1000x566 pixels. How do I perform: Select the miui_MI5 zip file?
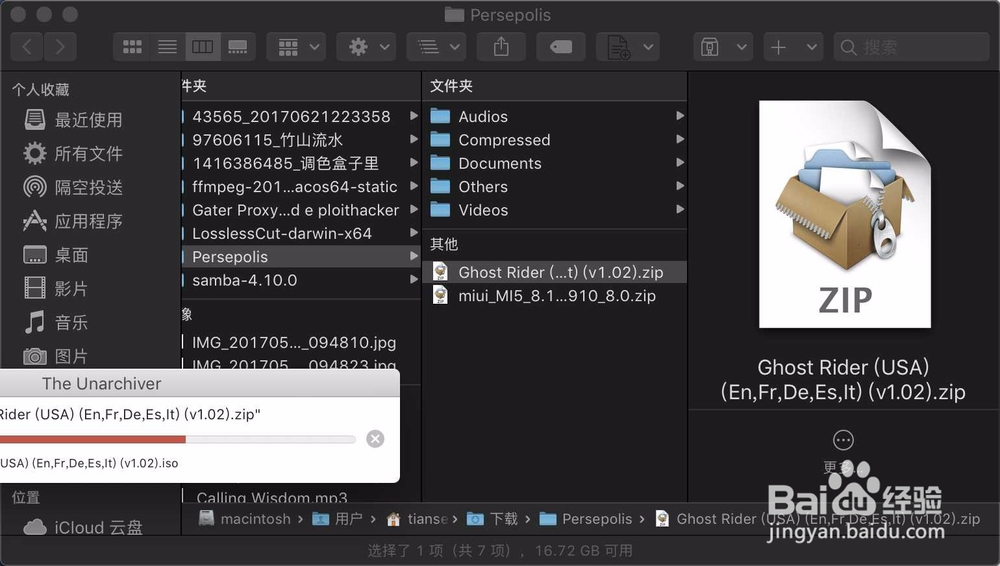554,296
